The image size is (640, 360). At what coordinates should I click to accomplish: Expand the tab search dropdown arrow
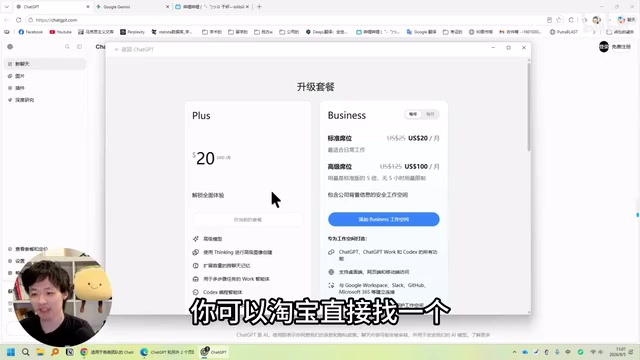pyautogui.click(x=7, y=7)
